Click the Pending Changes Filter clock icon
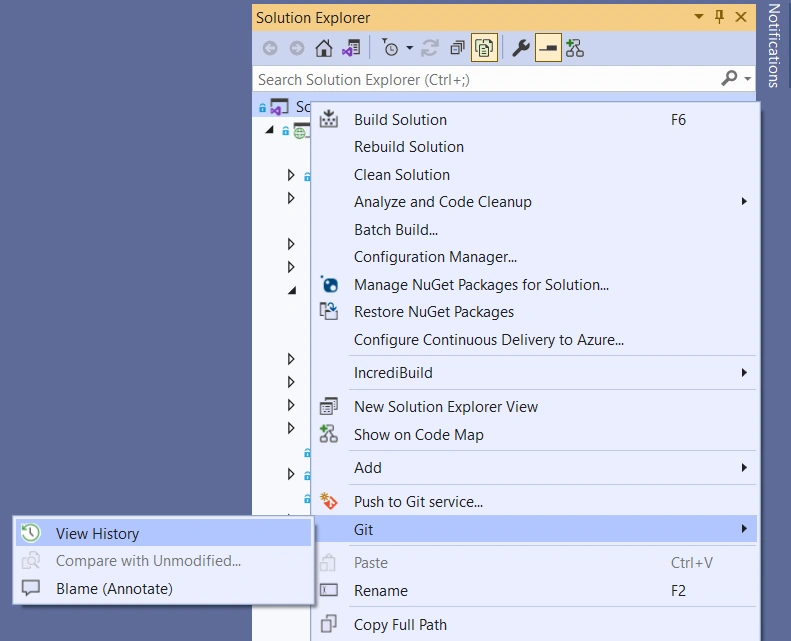 (389, 48)
